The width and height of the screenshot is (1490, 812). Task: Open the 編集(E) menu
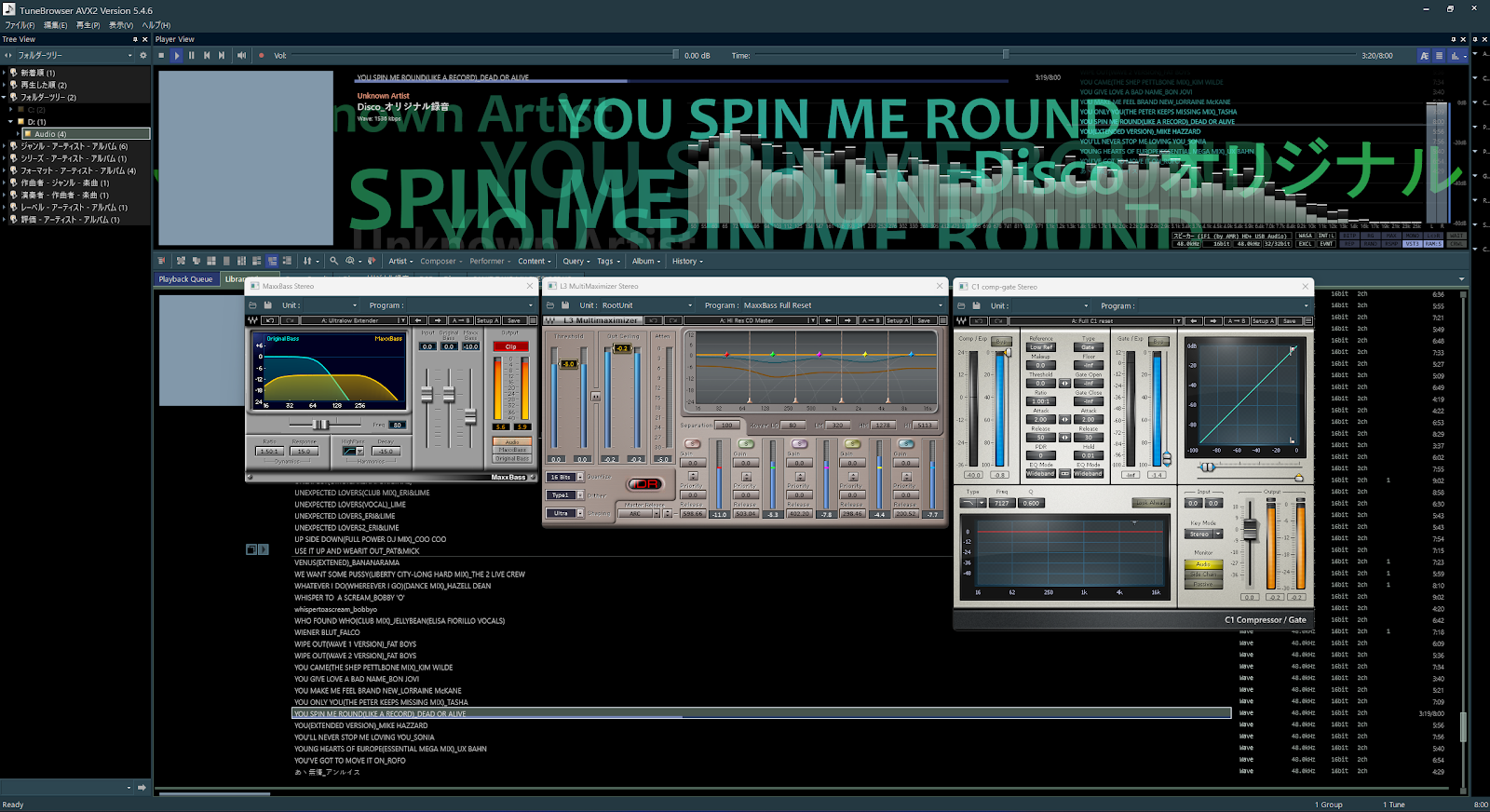click(55, 25)
